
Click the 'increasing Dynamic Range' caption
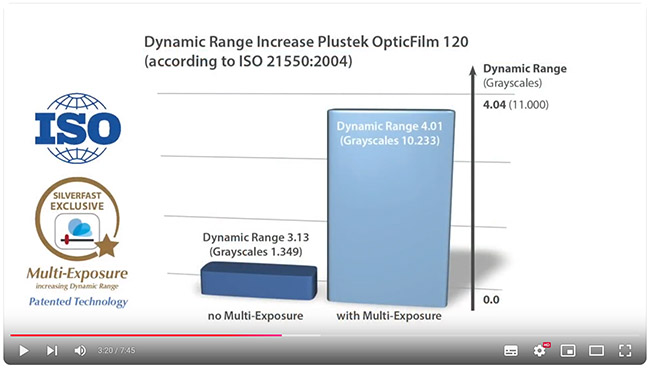click(x=77, y=286)
